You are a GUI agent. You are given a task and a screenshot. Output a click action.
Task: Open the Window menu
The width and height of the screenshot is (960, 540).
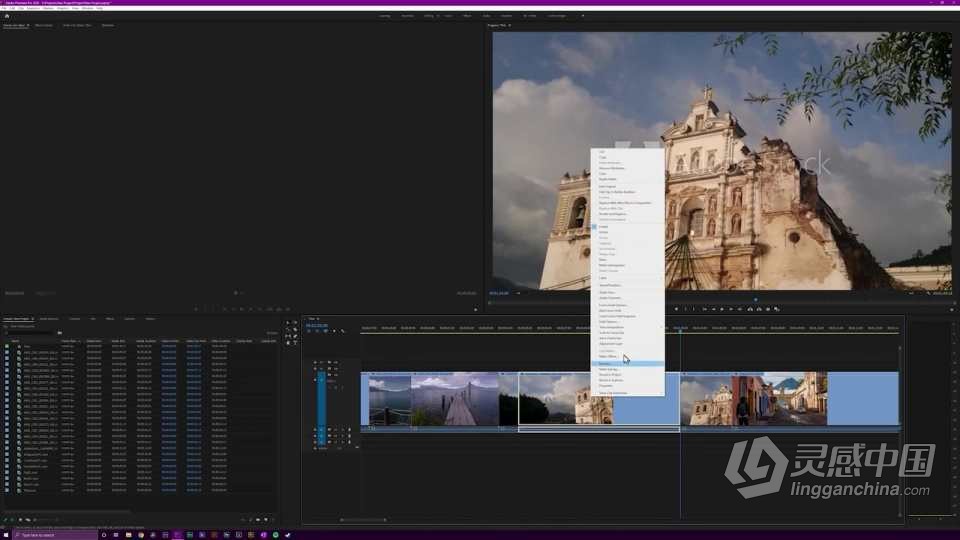click(88, 9)
